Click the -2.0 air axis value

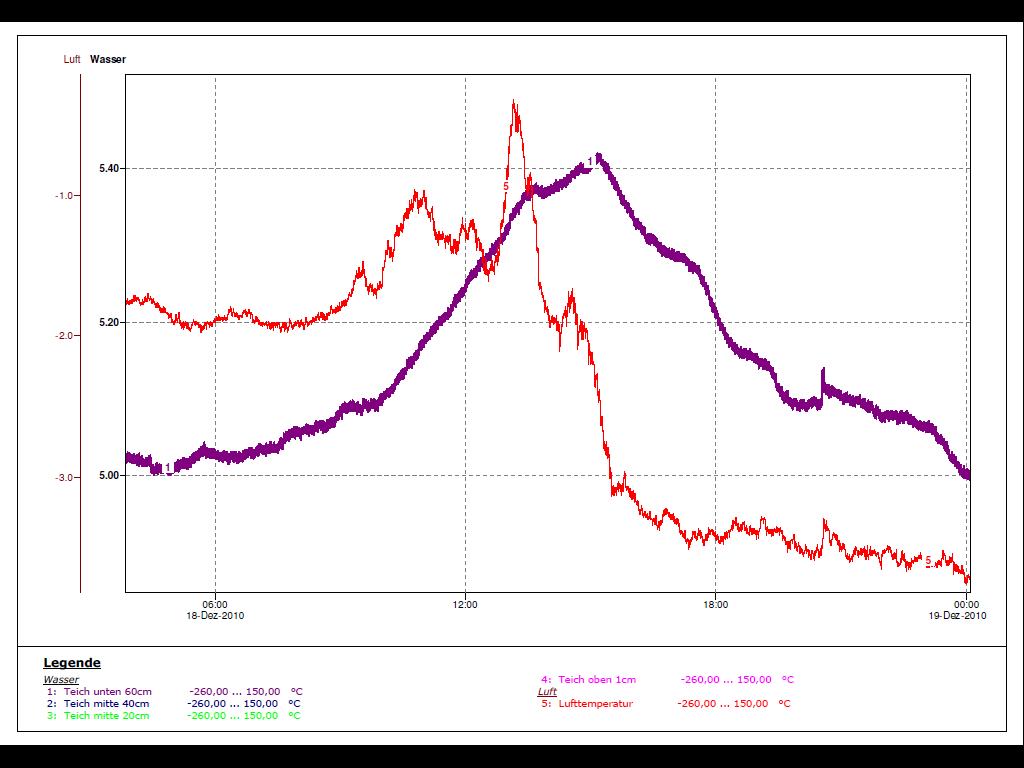click(65, 336)
